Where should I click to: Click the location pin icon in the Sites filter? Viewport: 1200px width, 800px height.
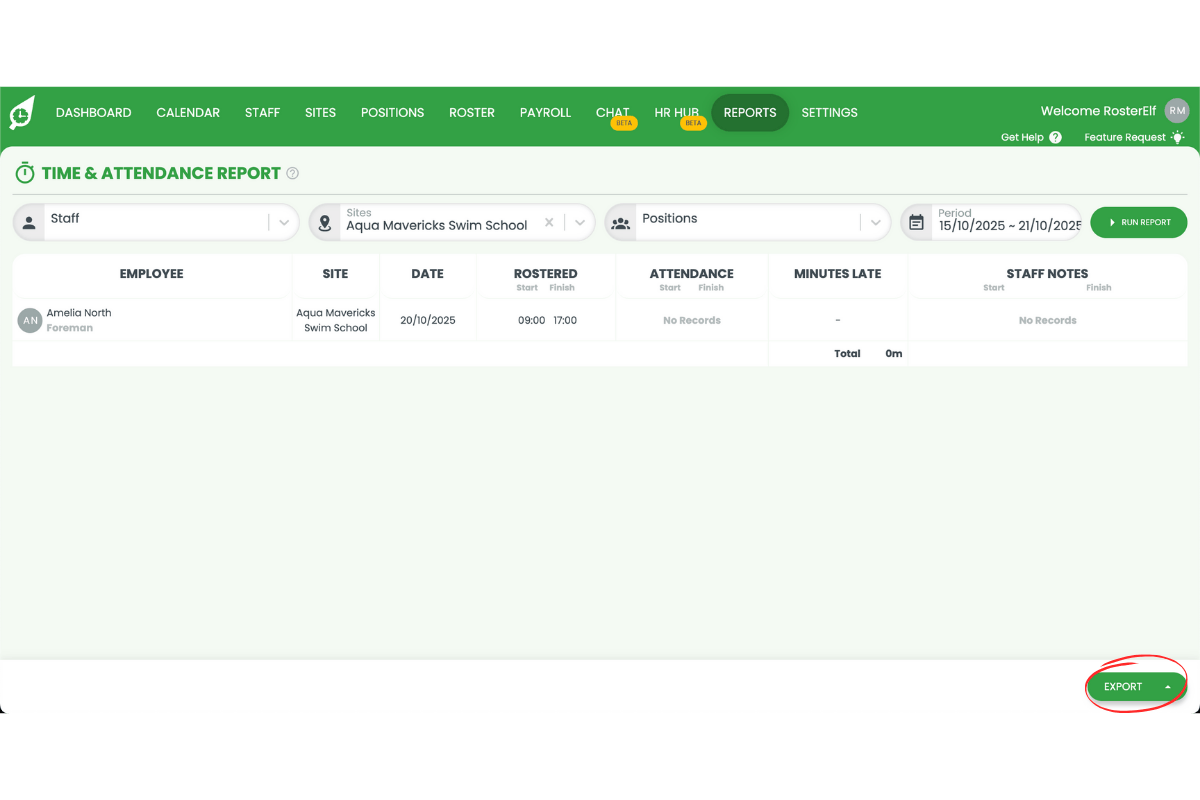(x=325, y=221)
